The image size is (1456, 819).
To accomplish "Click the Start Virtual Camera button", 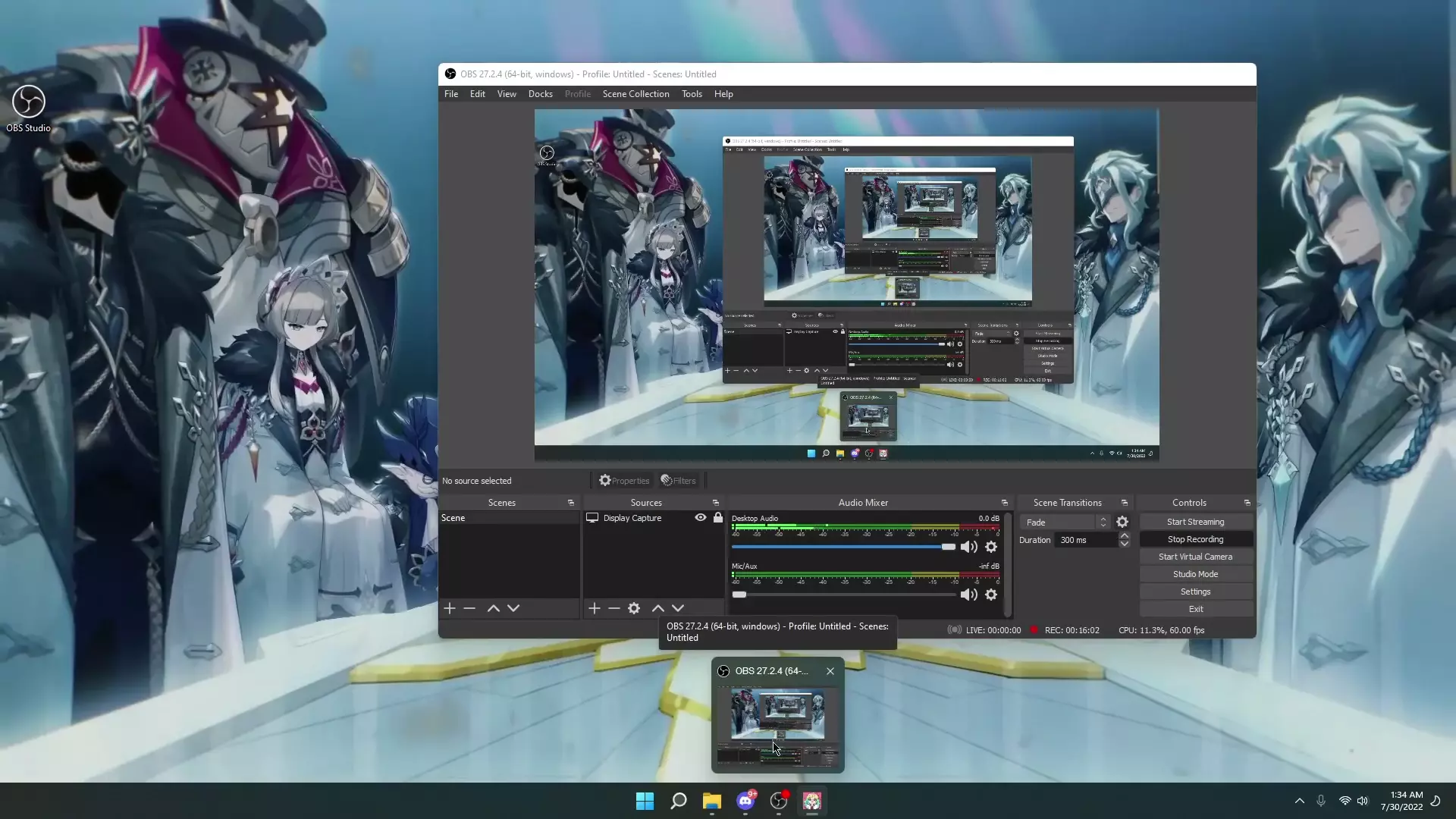I will tap(1195, 557).
